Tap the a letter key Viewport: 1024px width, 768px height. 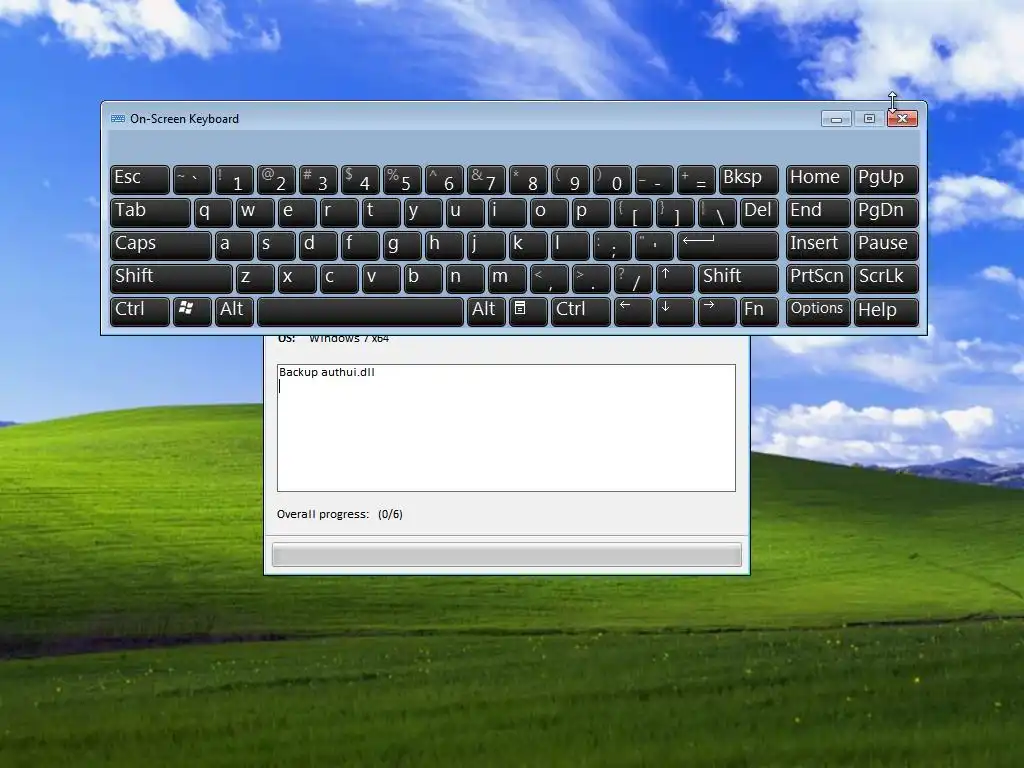click(x=234, y=245)
